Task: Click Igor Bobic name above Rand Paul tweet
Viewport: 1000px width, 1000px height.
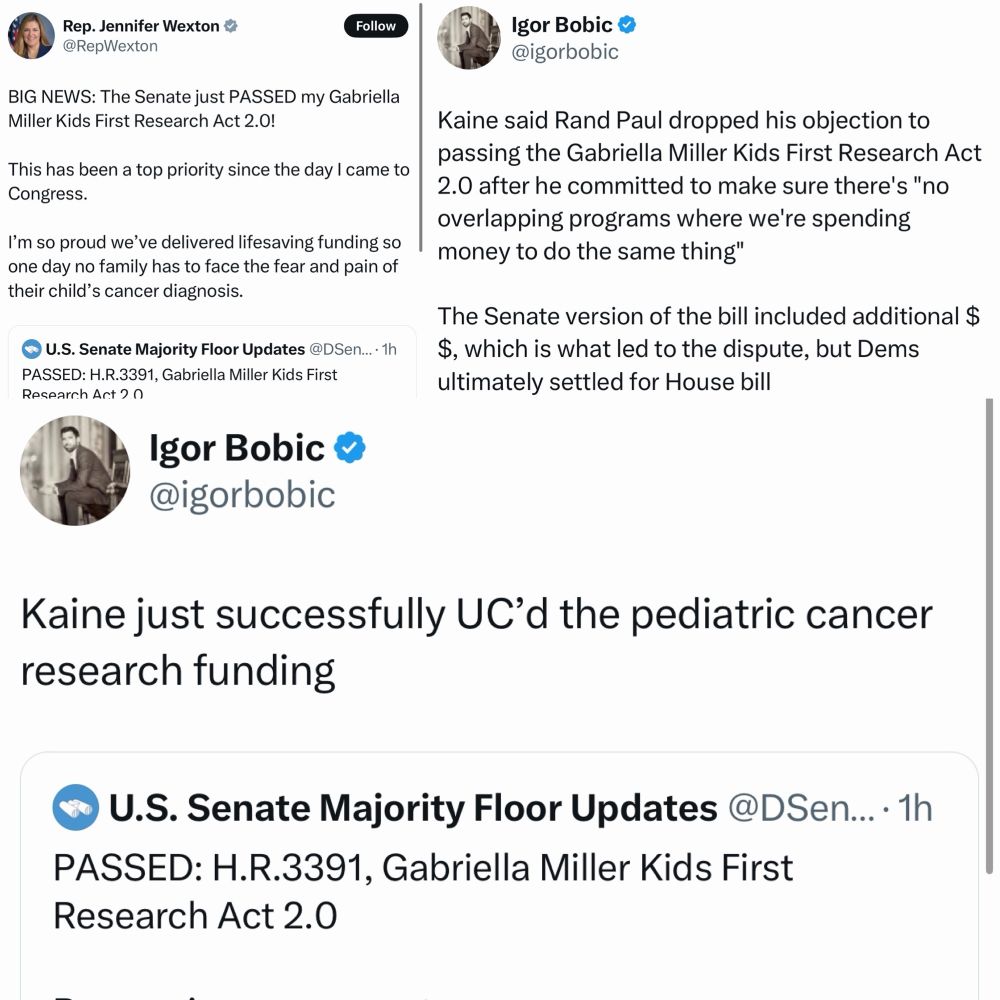Action: [561, 25]
